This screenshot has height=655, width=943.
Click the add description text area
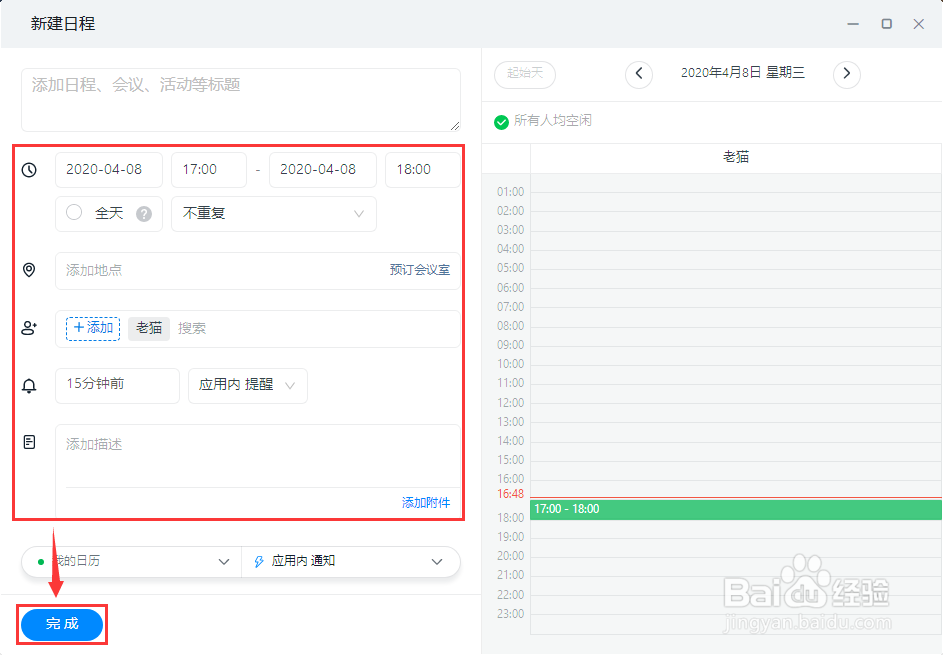tap(257, 456)
